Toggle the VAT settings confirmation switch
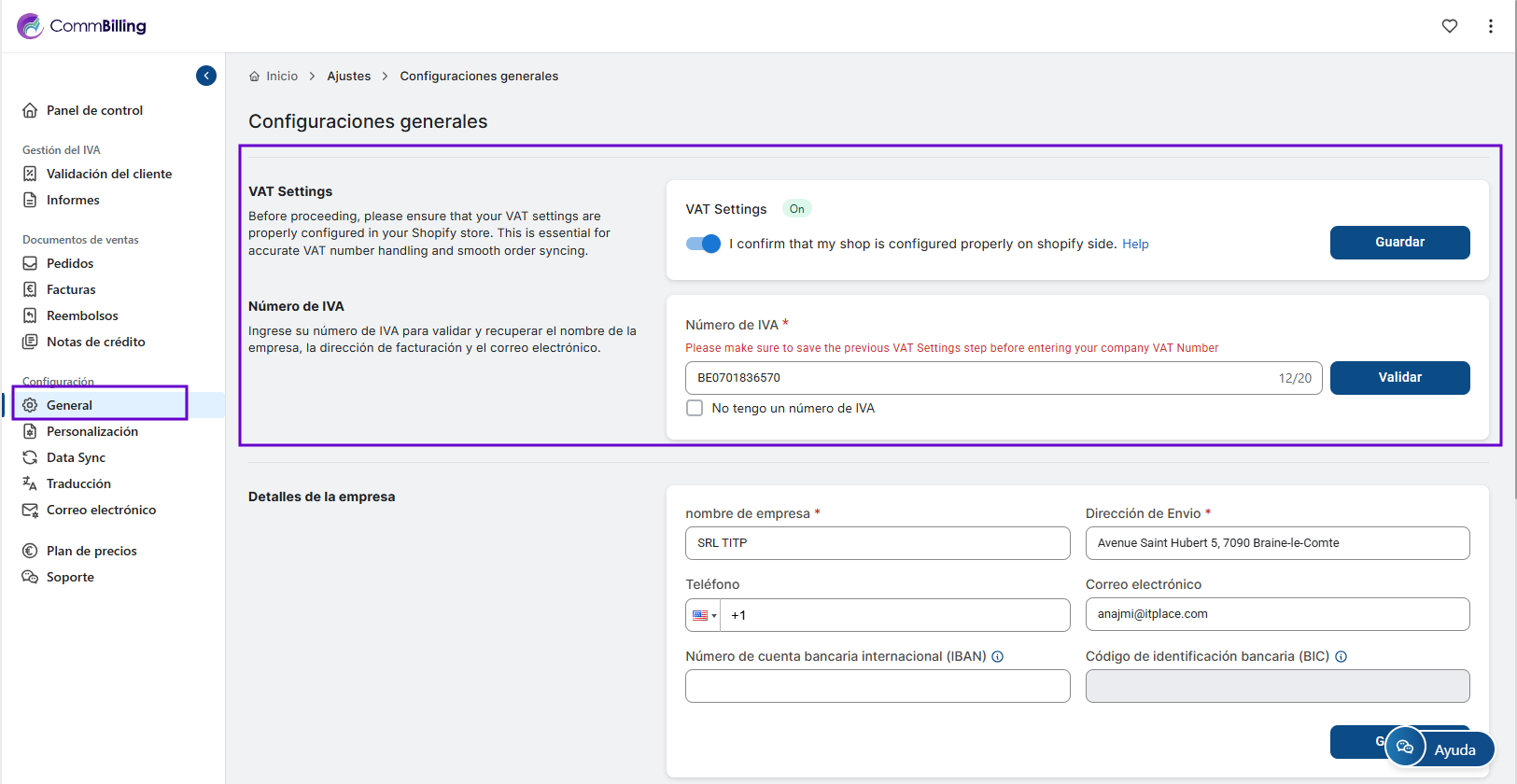The height and width of the screenshot is (784, 1517). 703,244
